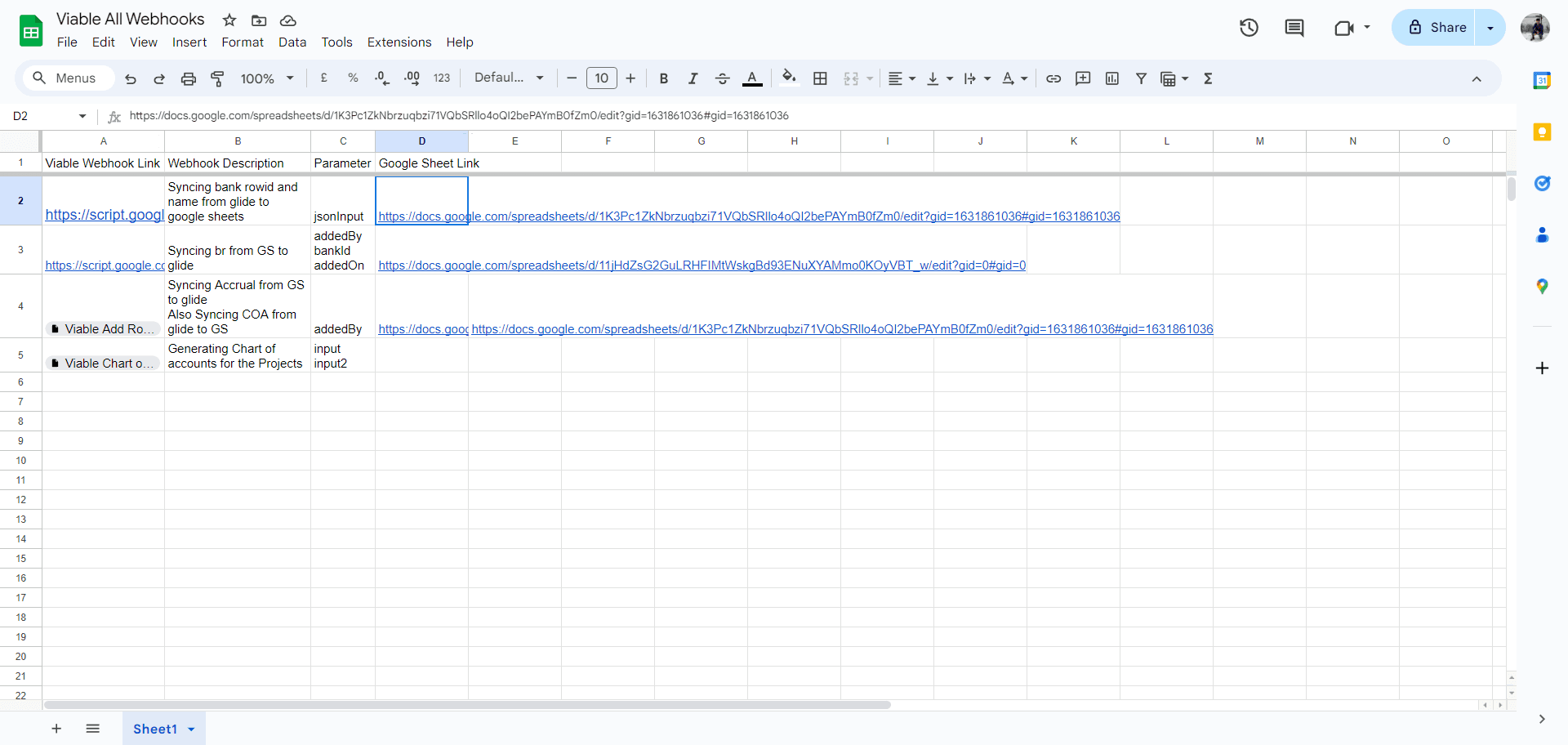Screen dimensions: 1568x745
Task: Open the Extensions menu
Action: (399, 42)
